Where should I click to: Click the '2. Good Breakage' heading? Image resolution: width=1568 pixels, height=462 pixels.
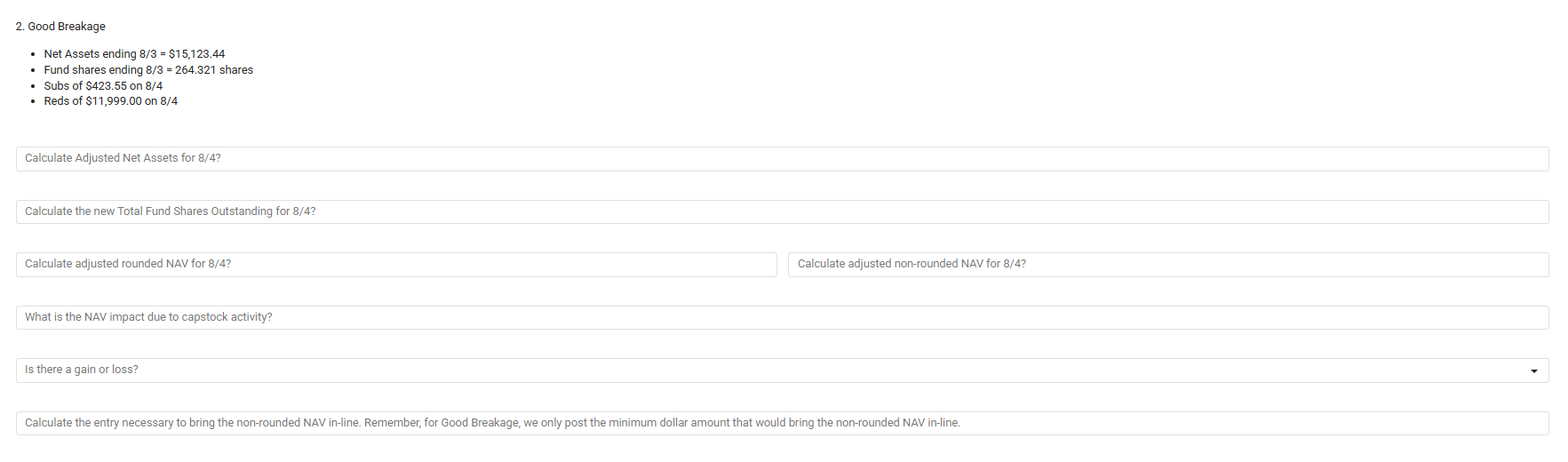click(60, 27)
